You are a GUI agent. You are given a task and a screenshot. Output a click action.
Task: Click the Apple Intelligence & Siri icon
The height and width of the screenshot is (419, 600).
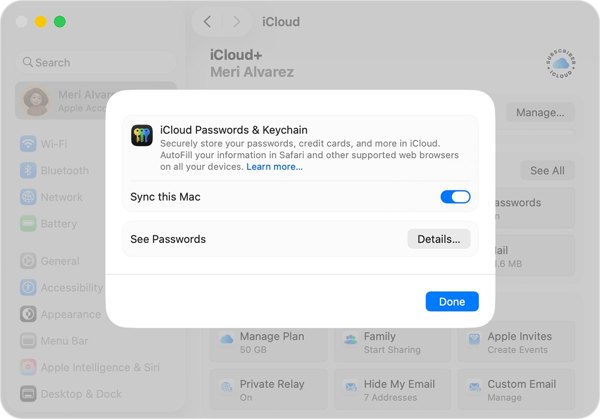(28, 367)
